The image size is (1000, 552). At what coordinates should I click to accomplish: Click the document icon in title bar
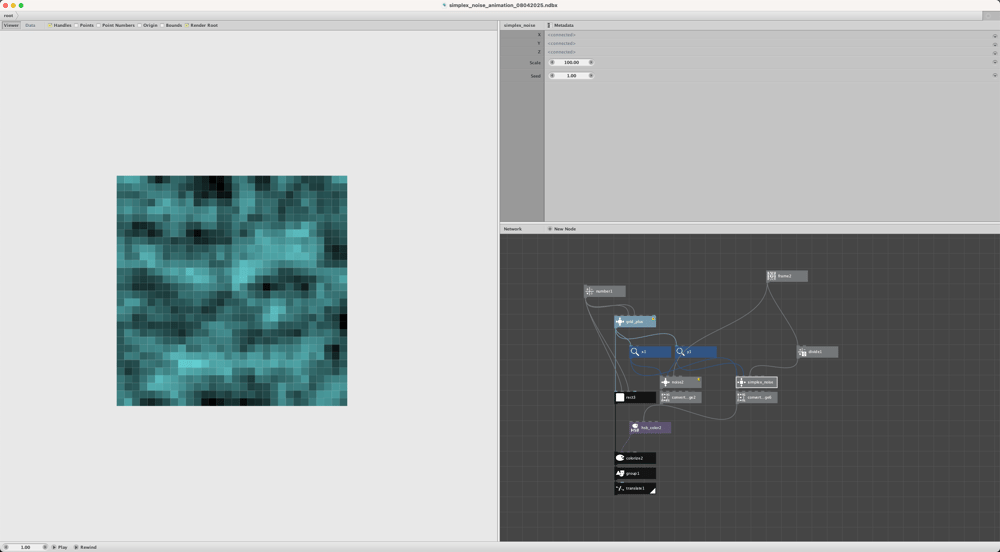[x=445, y=5]
